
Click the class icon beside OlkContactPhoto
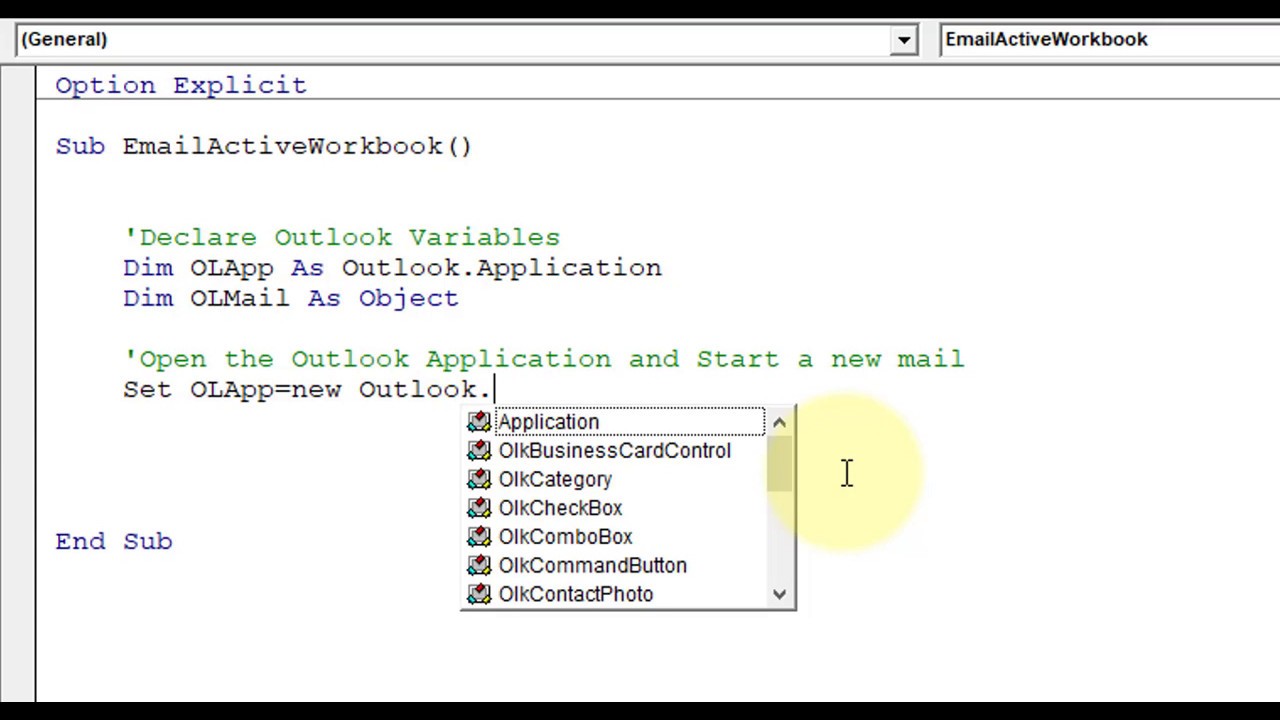[x=479, y=594]
